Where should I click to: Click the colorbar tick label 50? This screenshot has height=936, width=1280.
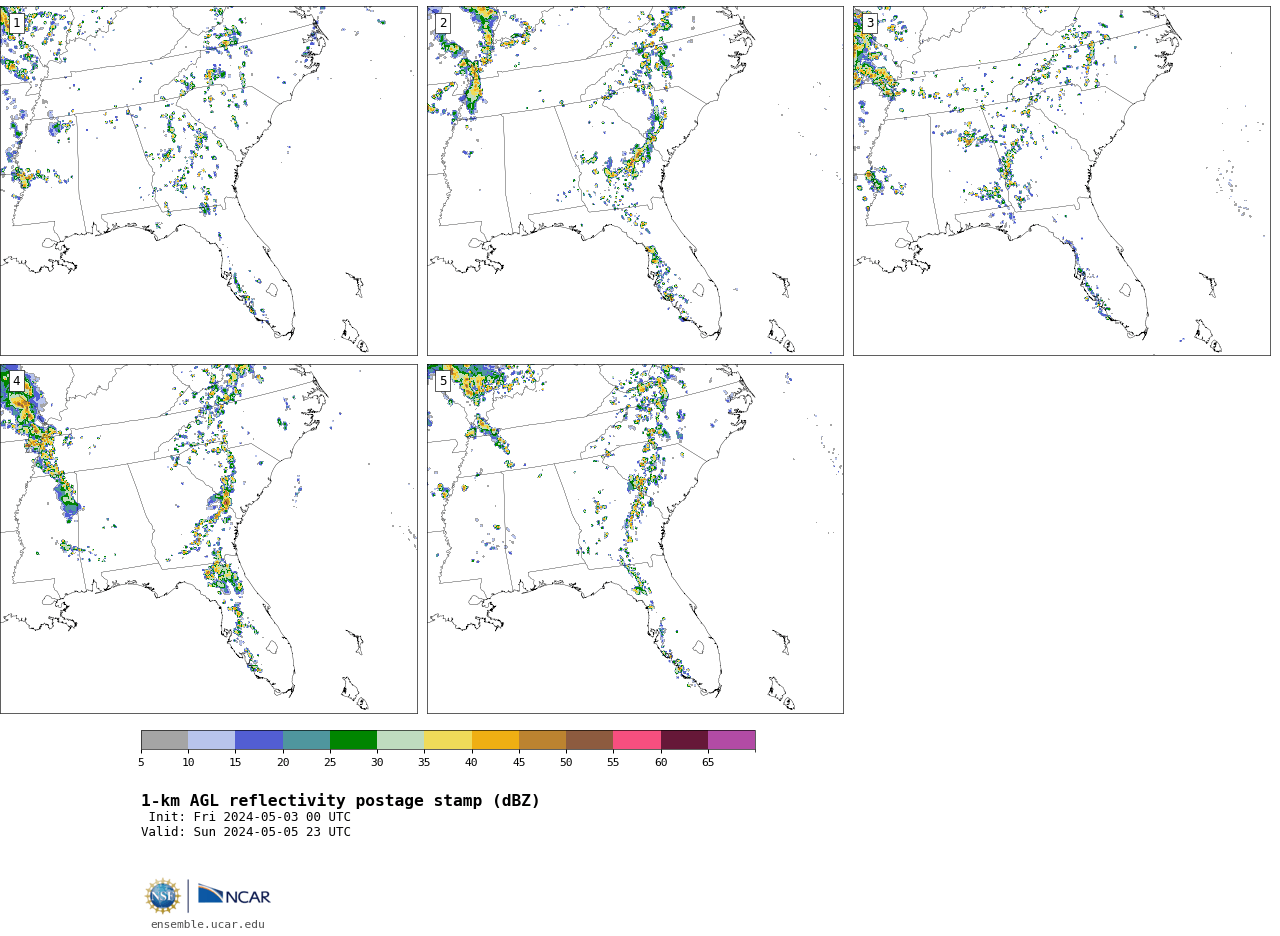[x=566, y=763]
